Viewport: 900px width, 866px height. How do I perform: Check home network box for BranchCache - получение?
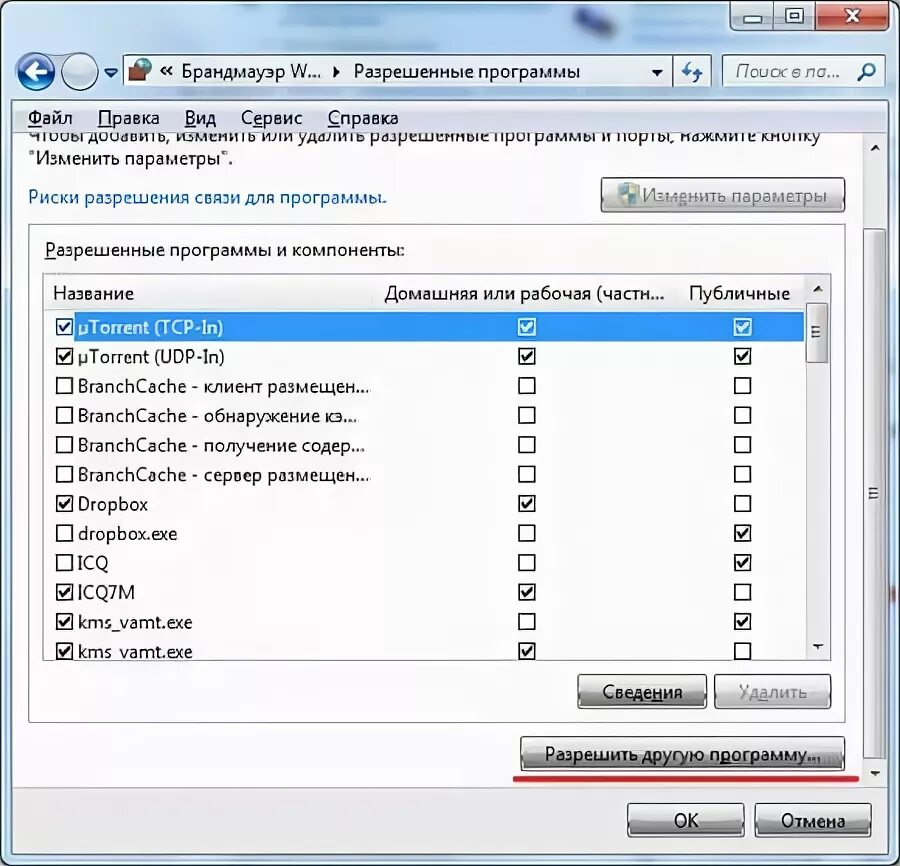[527, 445]
